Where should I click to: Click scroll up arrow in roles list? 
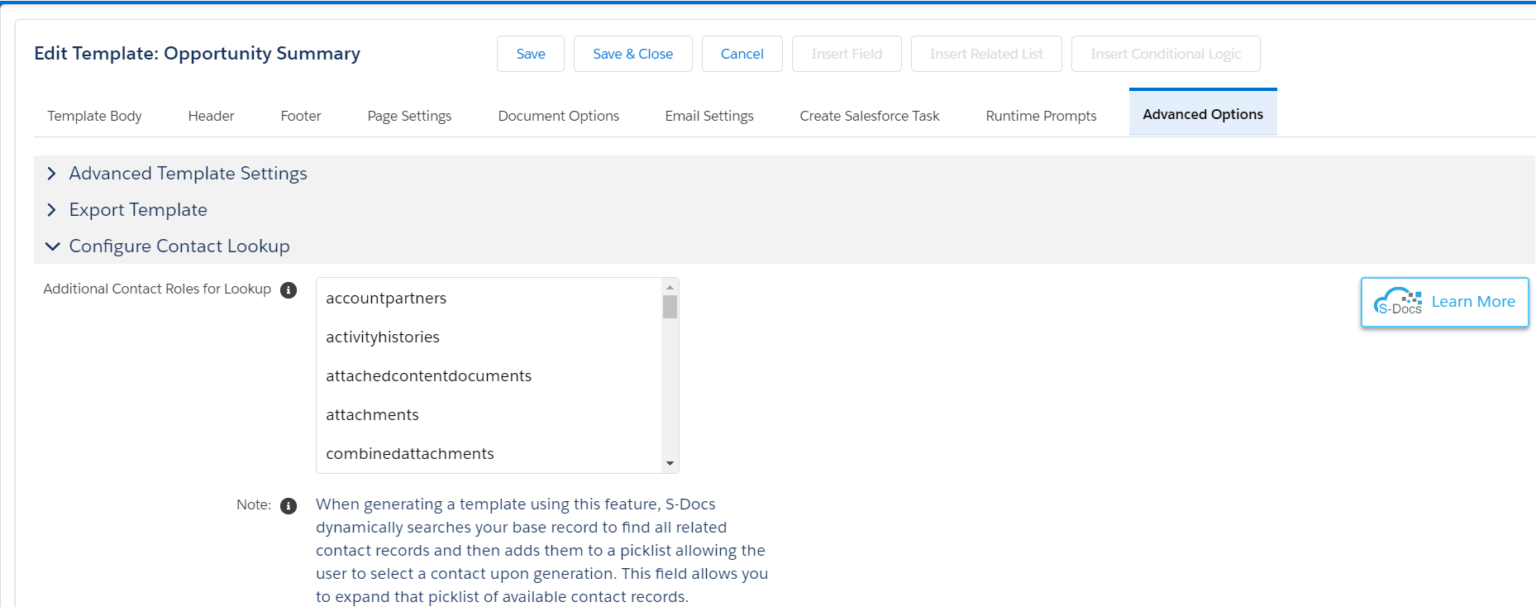[x=670, y=287]
